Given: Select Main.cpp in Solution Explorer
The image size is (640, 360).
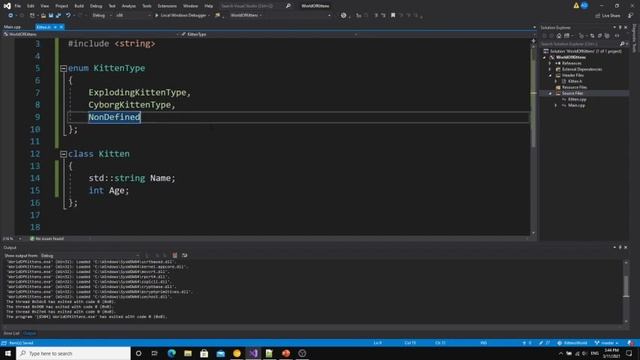Looking at the screenshot, I should pos(576,105).
